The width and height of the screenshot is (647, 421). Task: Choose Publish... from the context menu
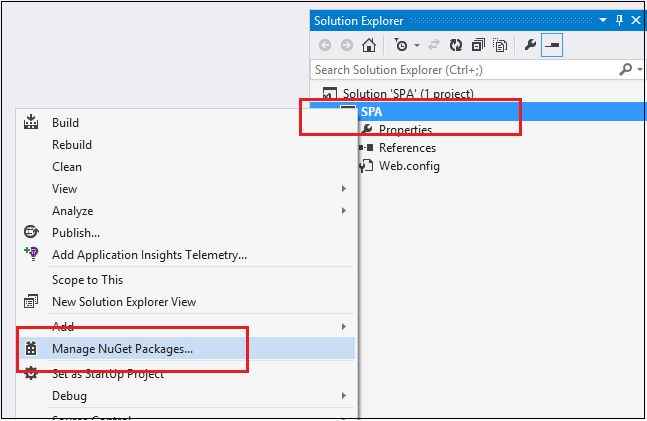click(x=76, y=233)
